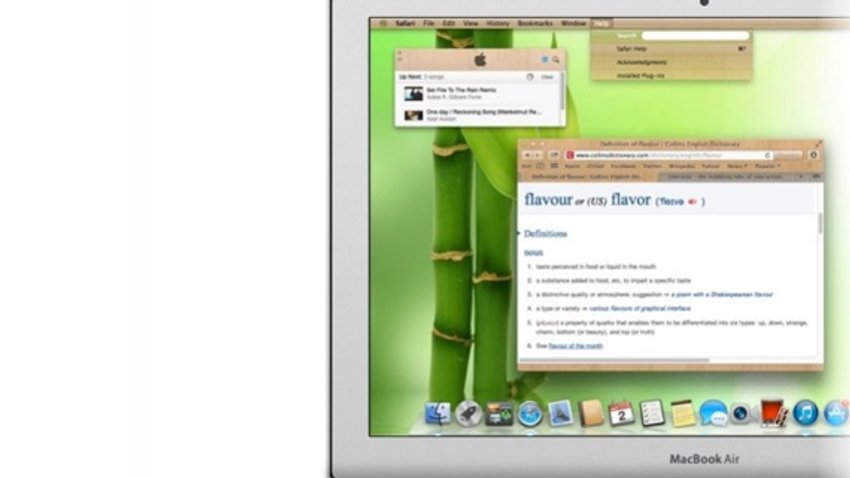850x478 pixels.
Task: Open the Twitter bookmark
Action: [x=652, y=166]
